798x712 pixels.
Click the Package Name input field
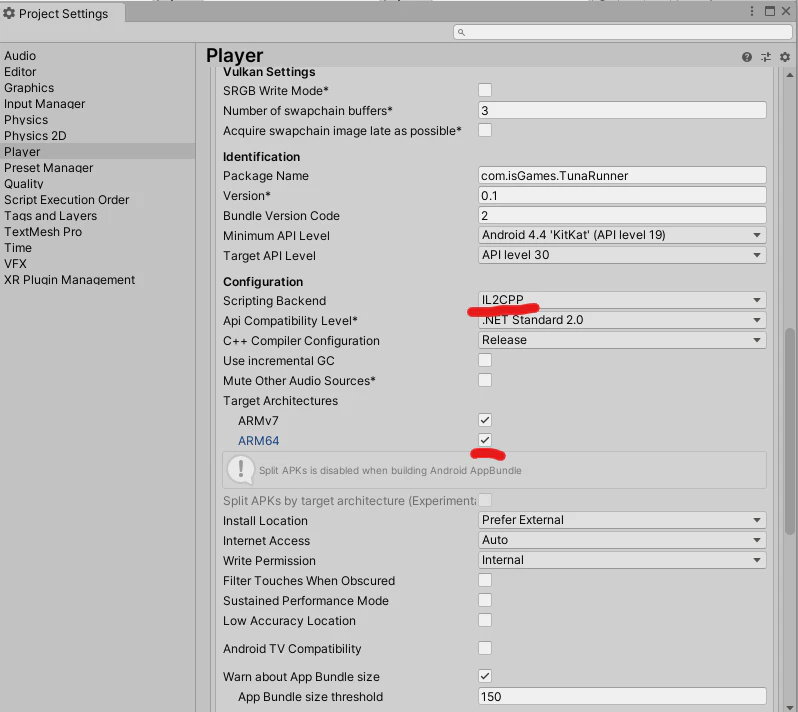click(622, 176)
